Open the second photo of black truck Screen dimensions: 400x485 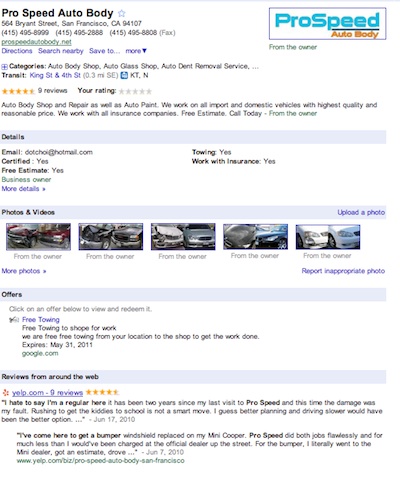tap(111, 237)
